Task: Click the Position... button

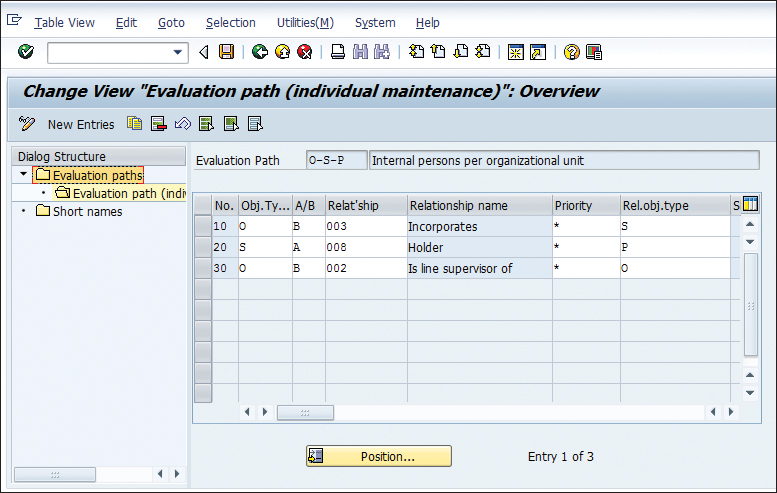Action: coord(379,456)
